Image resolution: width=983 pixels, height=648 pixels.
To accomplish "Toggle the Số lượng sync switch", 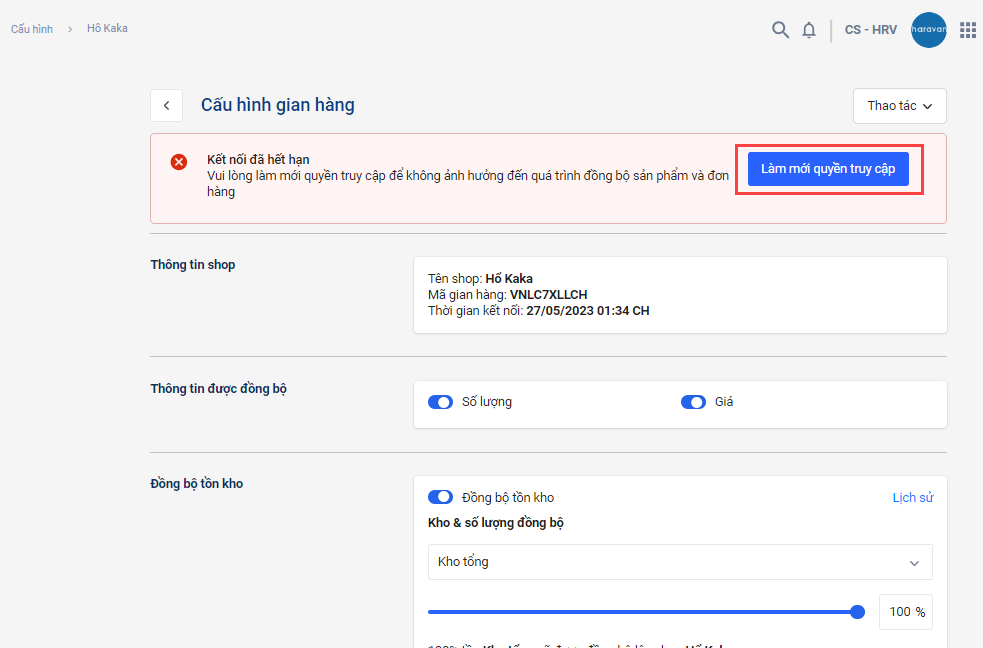I will pos(440,402).
